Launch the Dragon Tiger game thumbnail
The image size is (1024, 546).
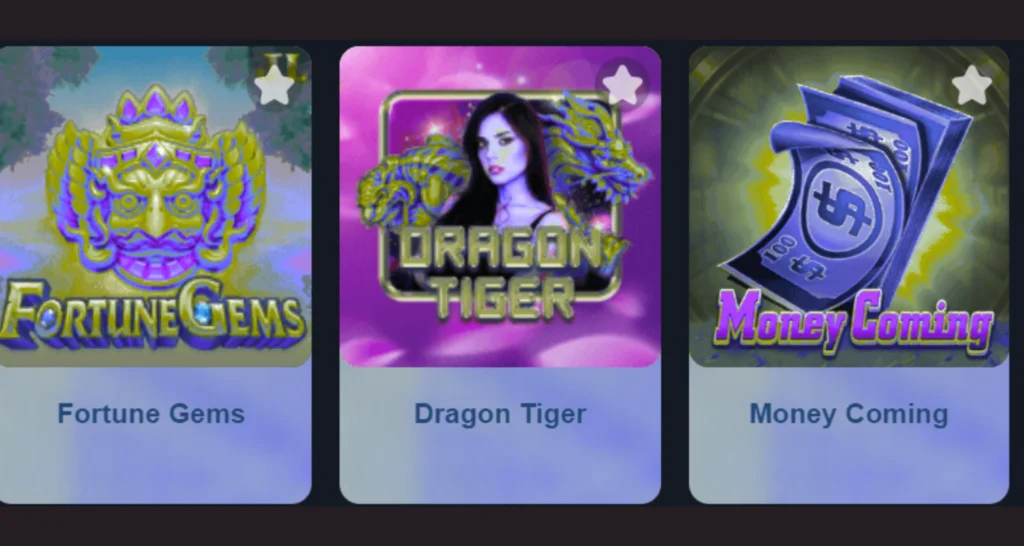tap(500, 206)
